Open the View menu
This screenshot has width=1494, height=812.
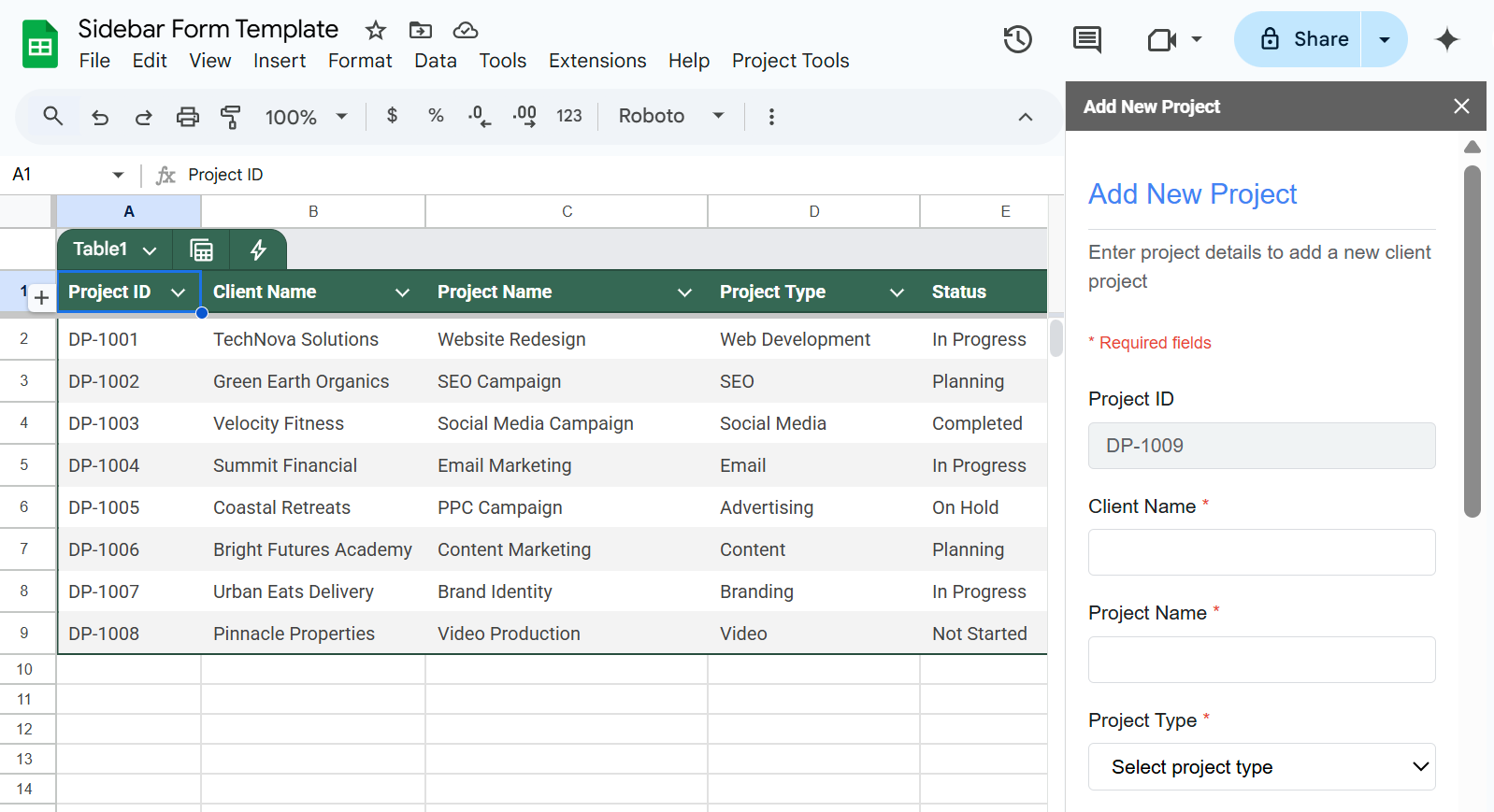pyautogui.click(x=210, y=61)
